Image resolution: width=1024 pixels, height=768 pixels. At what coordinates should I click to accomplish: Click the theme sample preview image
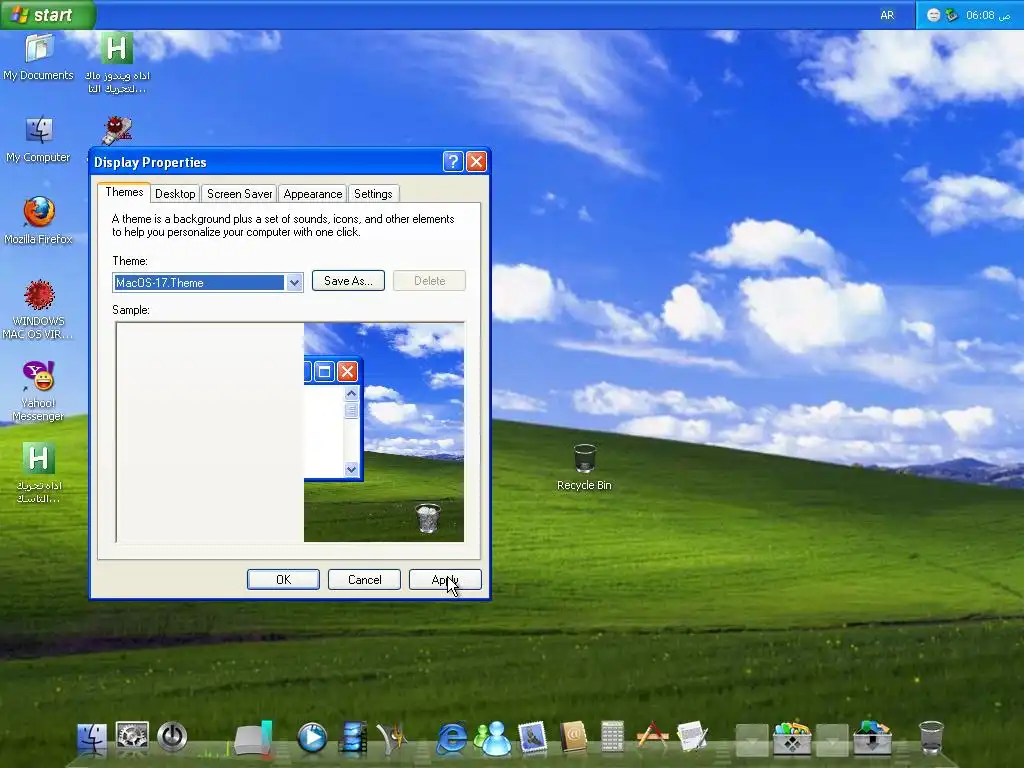pos(290,432)
